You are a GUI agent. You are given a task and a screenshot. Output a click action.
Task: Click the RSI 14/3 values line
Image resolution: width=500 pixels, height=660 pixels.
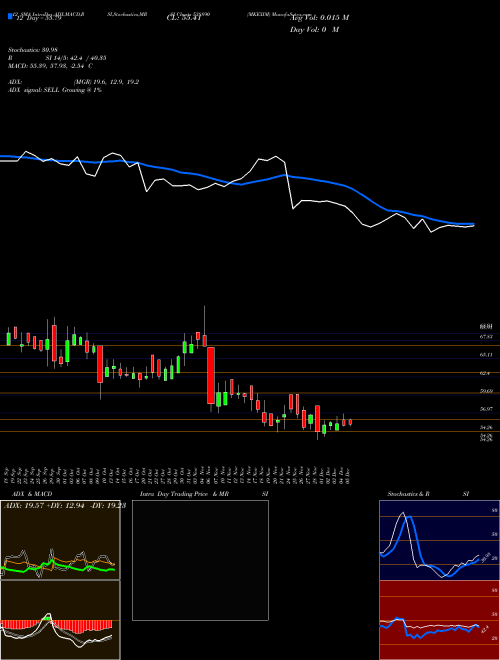coord(57,58)
